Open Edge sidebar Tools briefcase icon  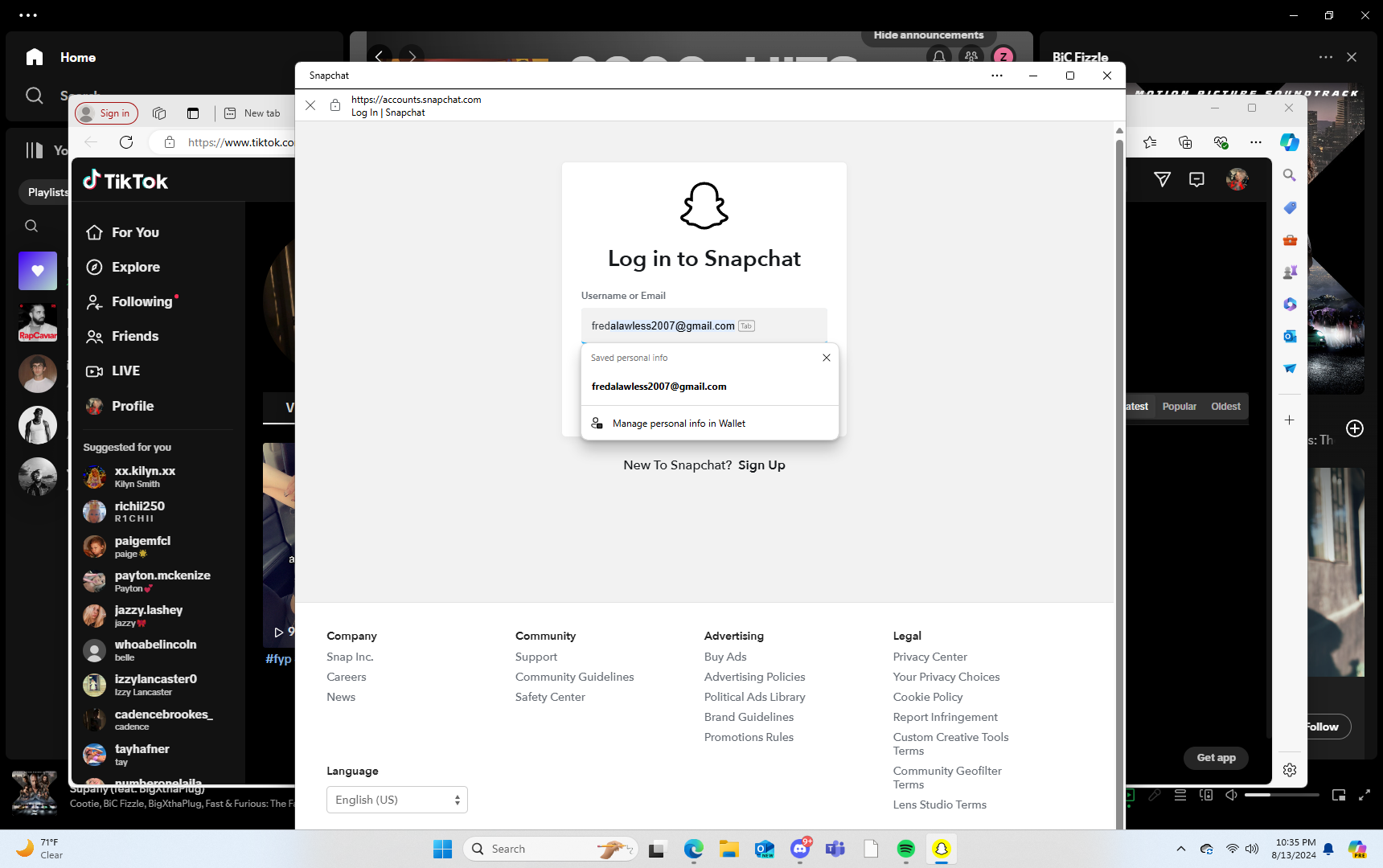pyautogui.click(x=1290, y=240)
